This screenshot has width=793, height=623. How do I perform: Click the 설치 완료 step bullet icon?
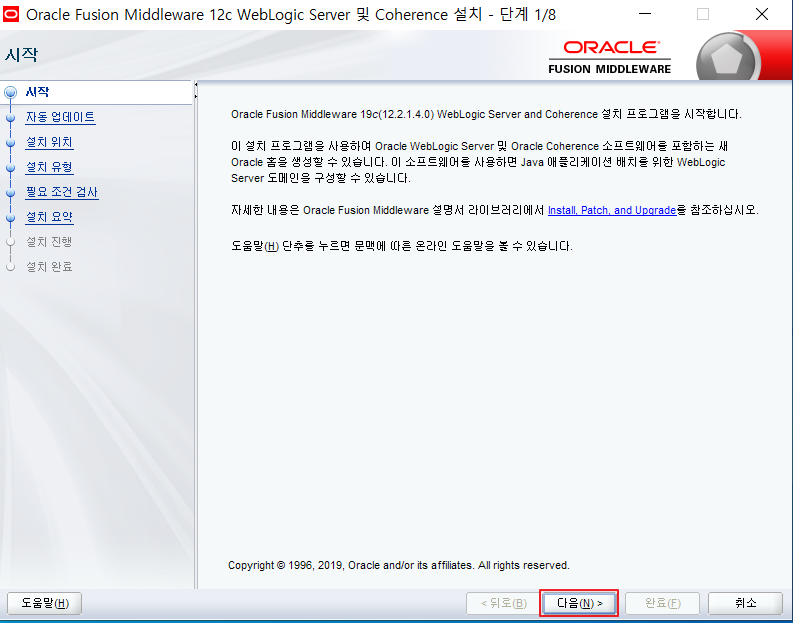(x=11, y=267)
